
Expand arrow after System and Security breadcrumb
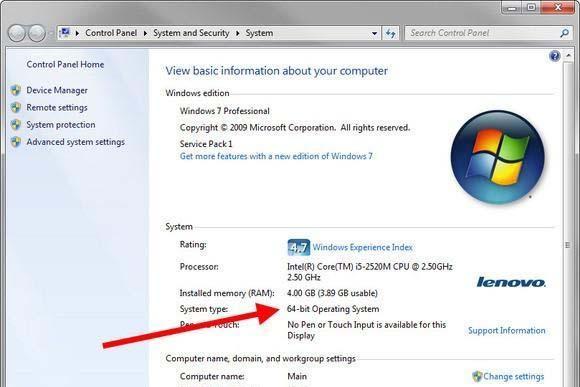coord(238,33)
